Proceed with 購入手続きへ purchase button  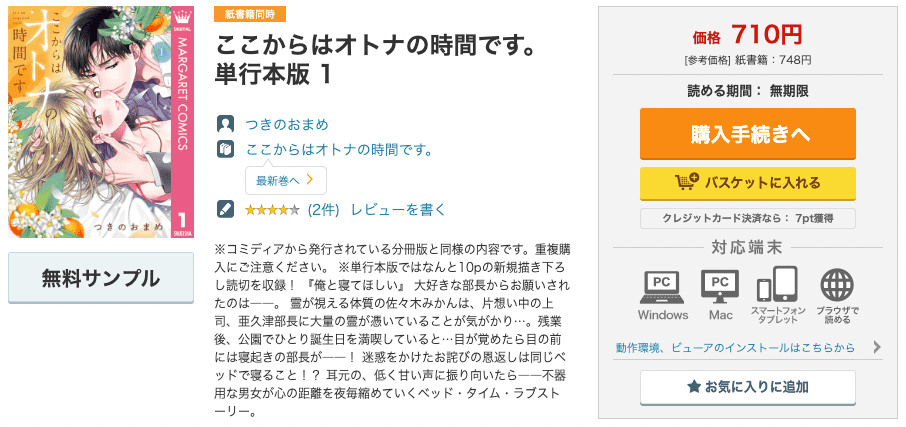[748, 133]
